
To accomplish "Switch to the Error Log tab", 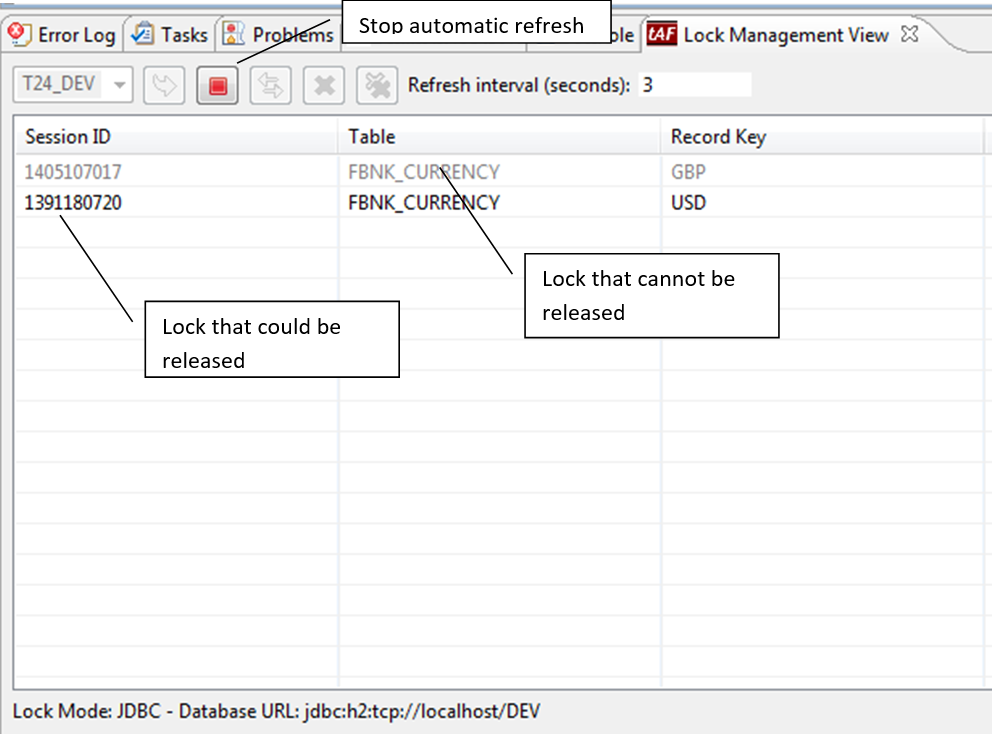I will [63, 35].
